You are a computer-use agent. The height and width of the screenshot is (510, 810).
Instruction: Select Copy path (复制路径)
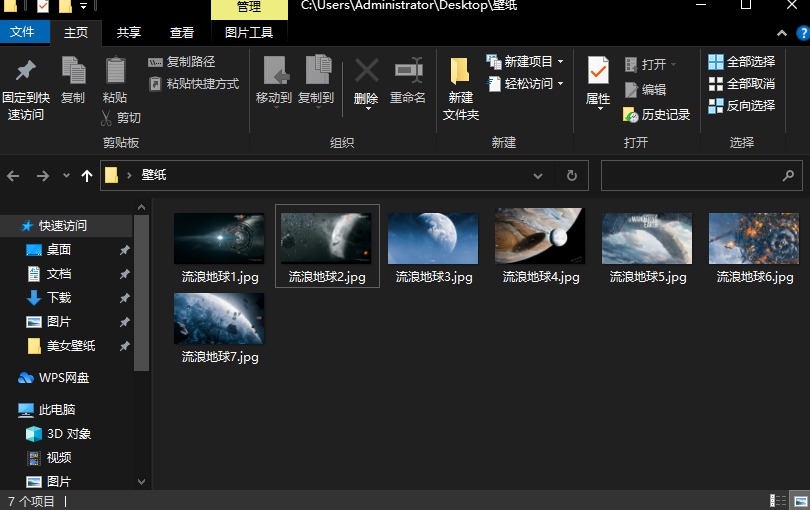point(181,62)
